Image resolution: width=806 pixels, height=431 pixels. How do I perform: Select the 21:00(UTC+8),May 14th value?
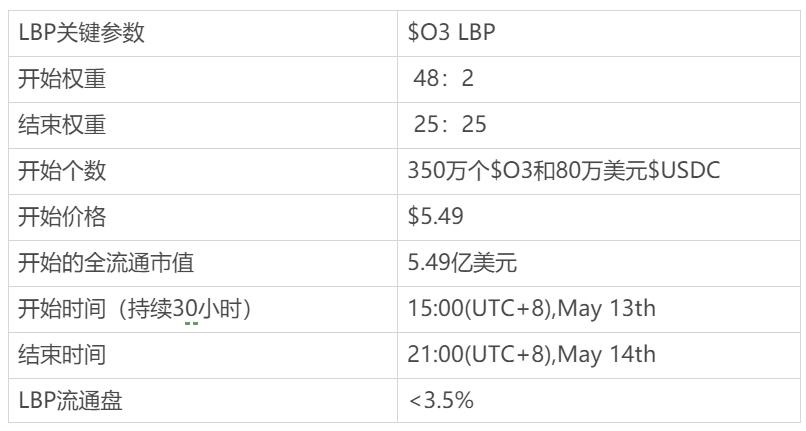(x=531, y=355)
